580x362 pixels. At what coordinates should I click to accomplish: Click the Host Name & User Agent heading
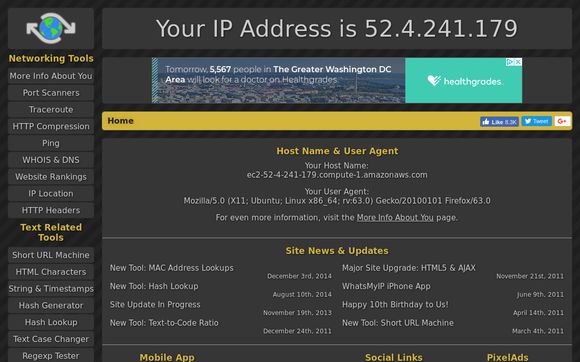[x=337, y=151]
